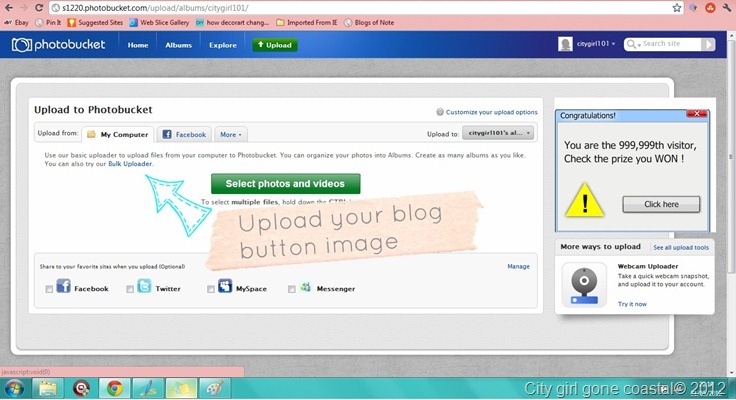
Task: Expand the More upload sources dropdown
Action: [230, 134]
